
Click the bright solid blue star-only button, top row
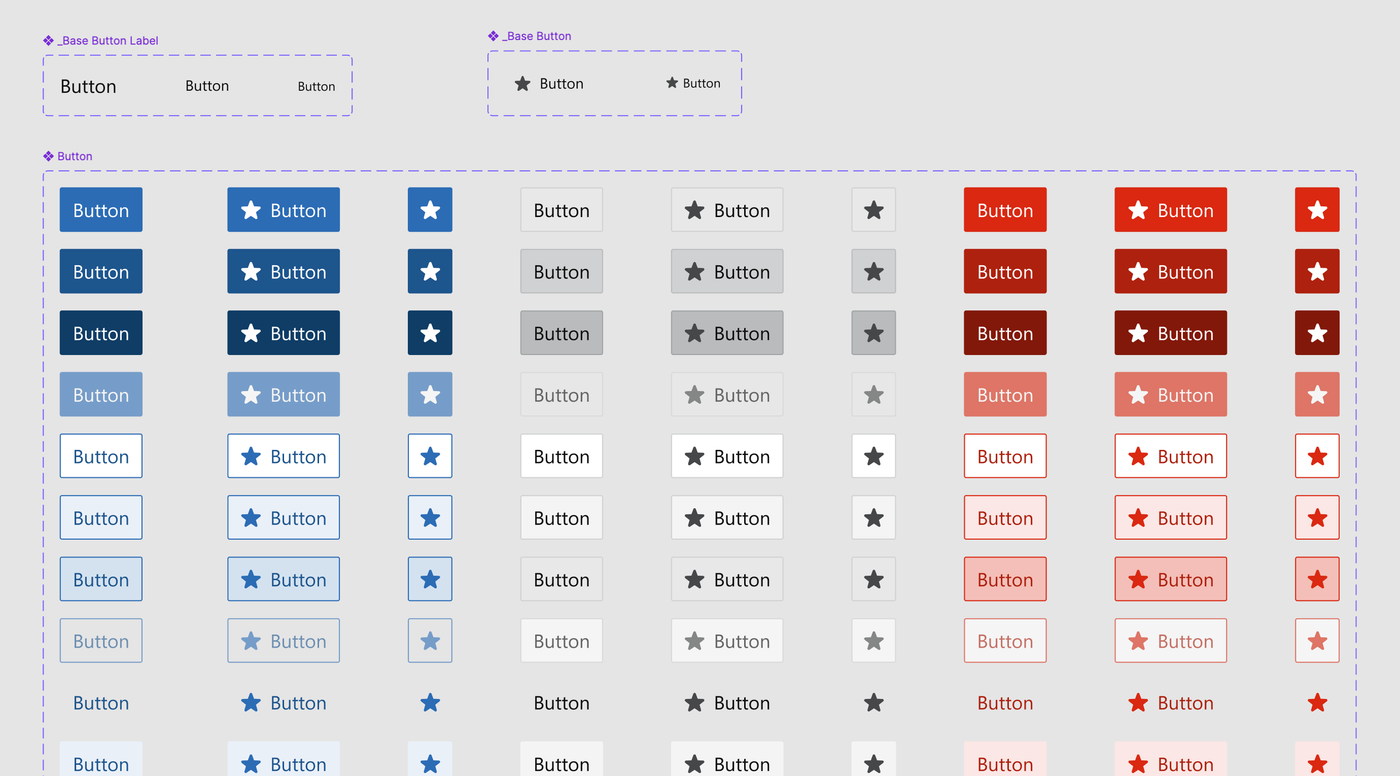tap(430, 210)
